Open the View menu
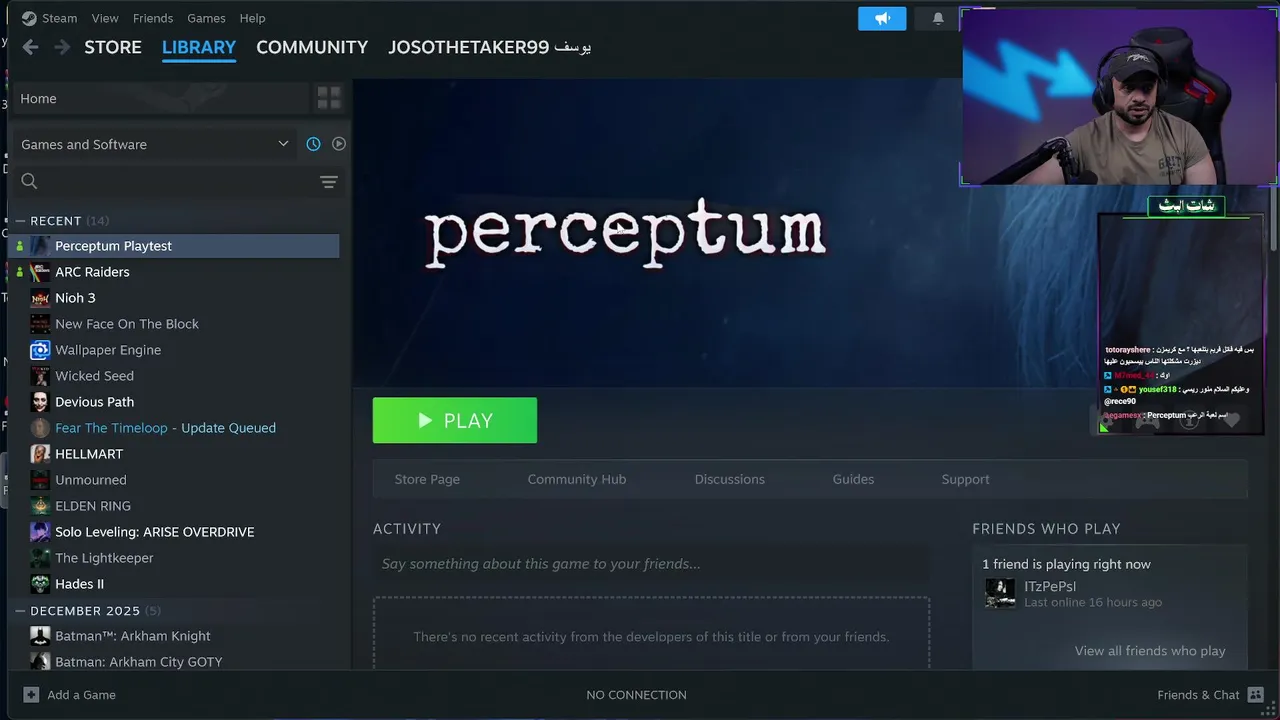Viewport: 1280px width, 720px height. [x=105, y=18]
